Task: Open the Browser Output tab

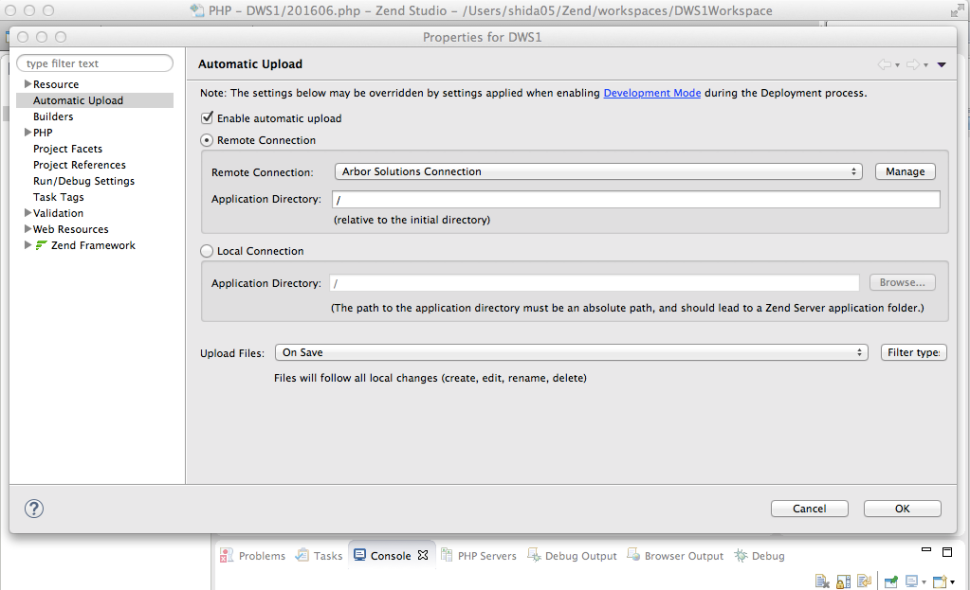Action: 676,555
